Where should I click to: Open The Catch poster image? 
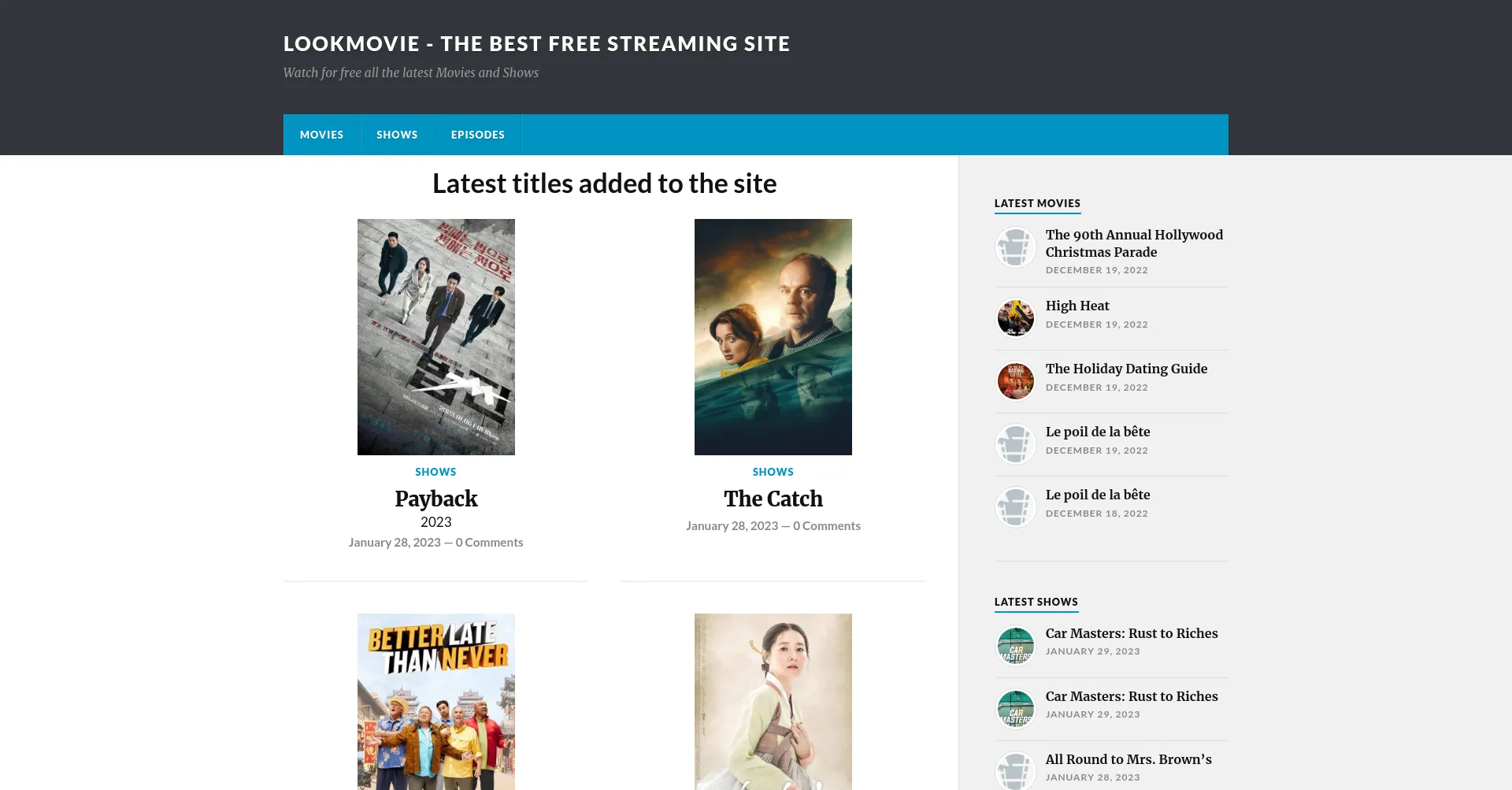(773, 337)
